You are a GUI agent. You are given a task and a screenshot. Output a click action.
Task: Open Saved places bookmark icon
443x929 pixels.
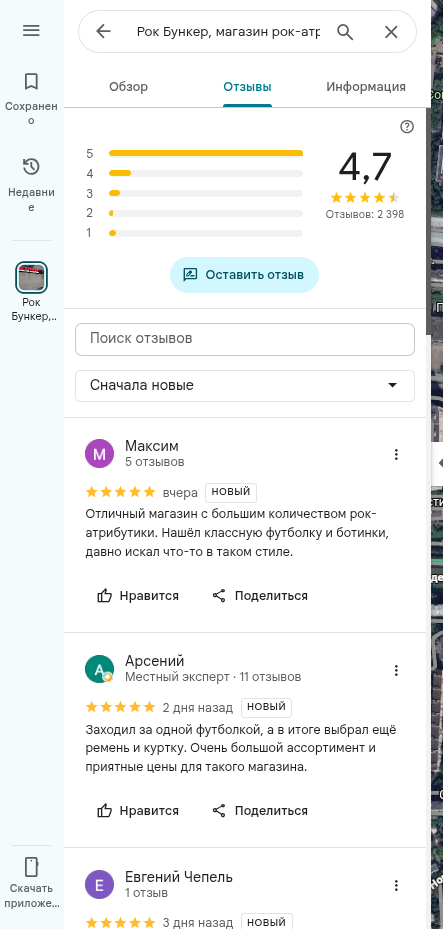(31, 81)
